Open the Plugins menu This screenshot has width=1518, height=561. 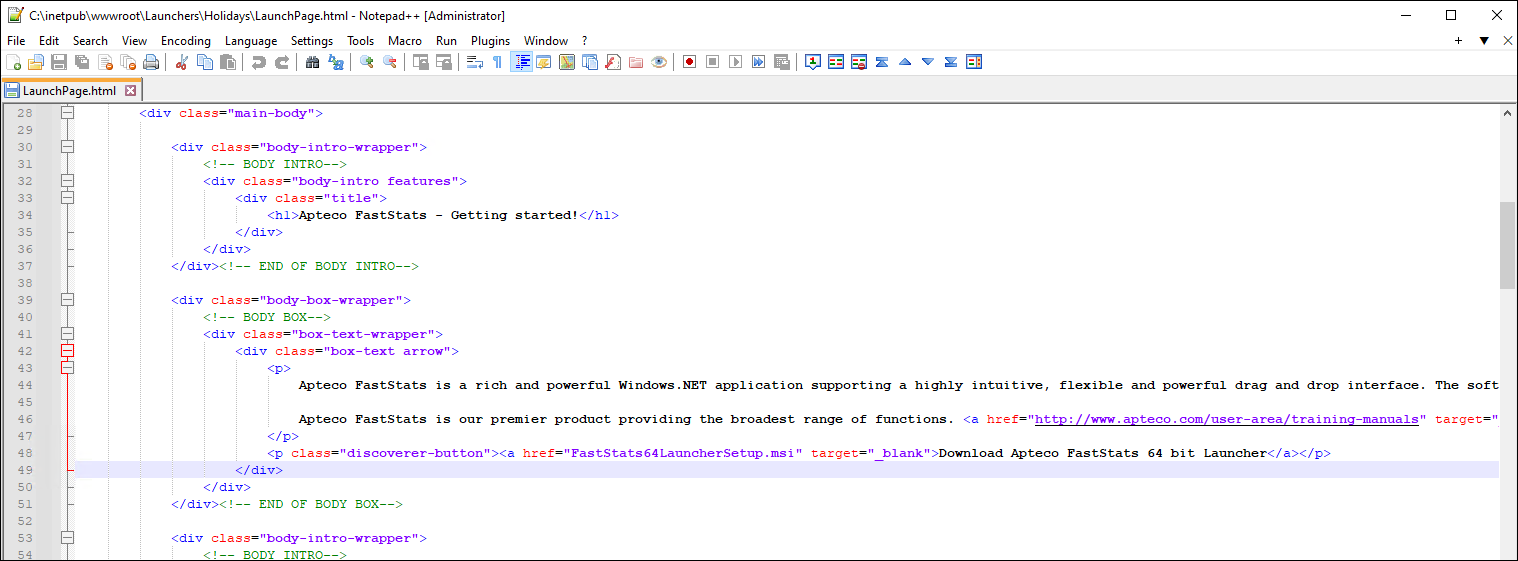490,41
